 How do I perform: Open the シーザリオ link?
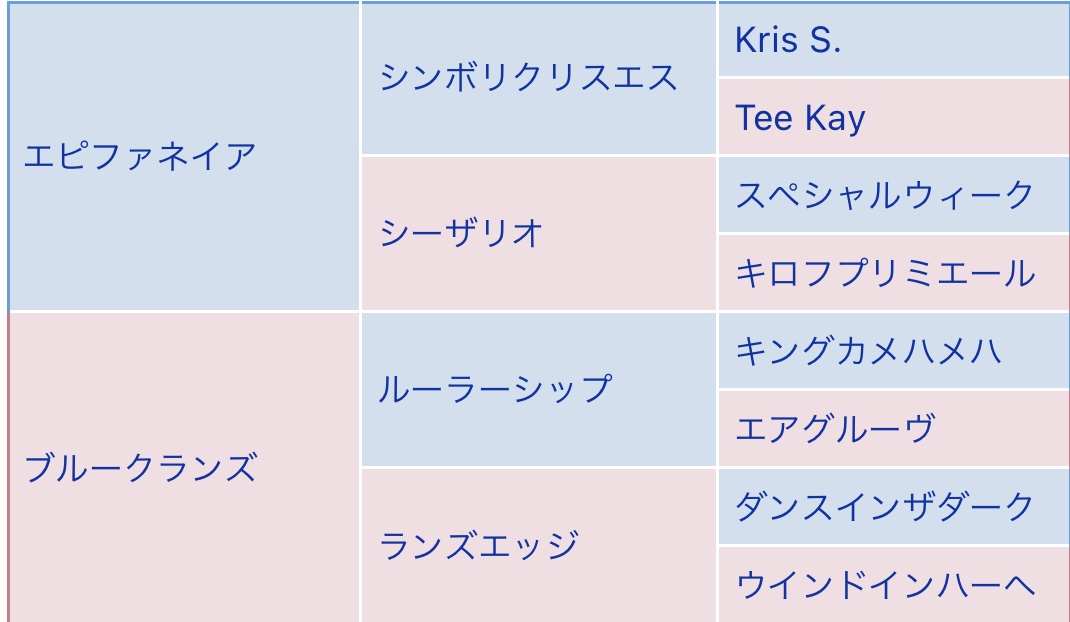[461, 233]
